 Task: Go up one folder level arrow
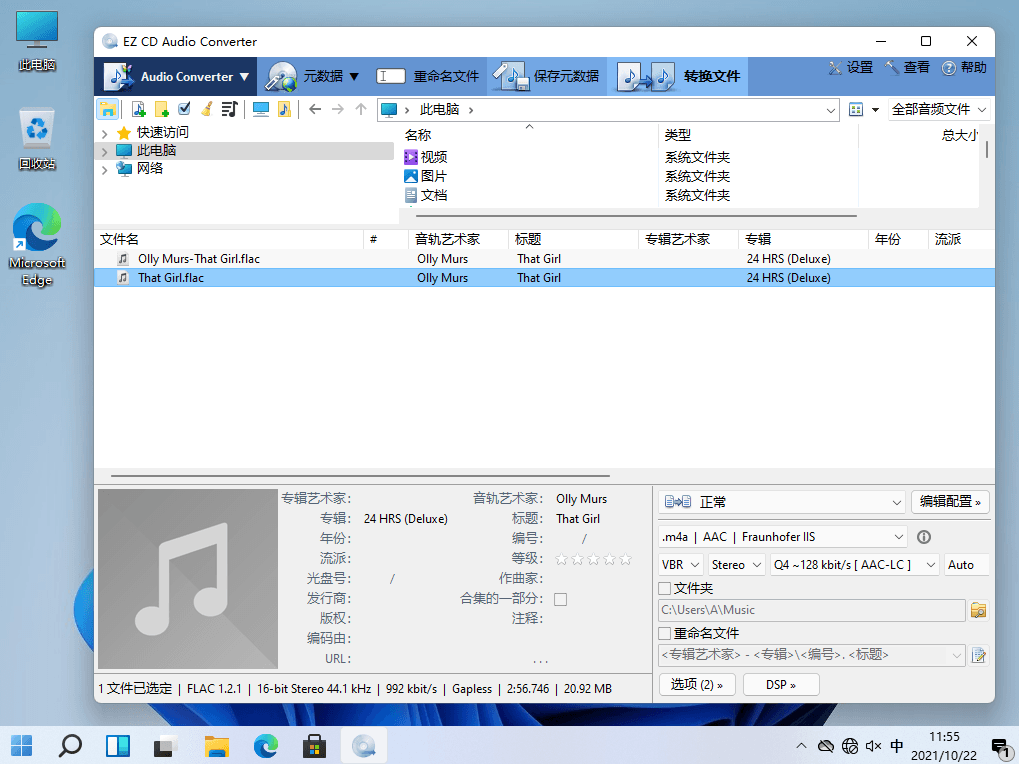tap(361, 109)
